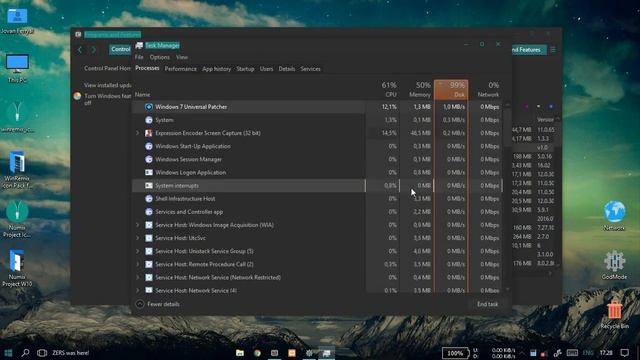Switch to the Performance tab
The height and width of the screenshot is (360, 640).
[x=180, y=69]
